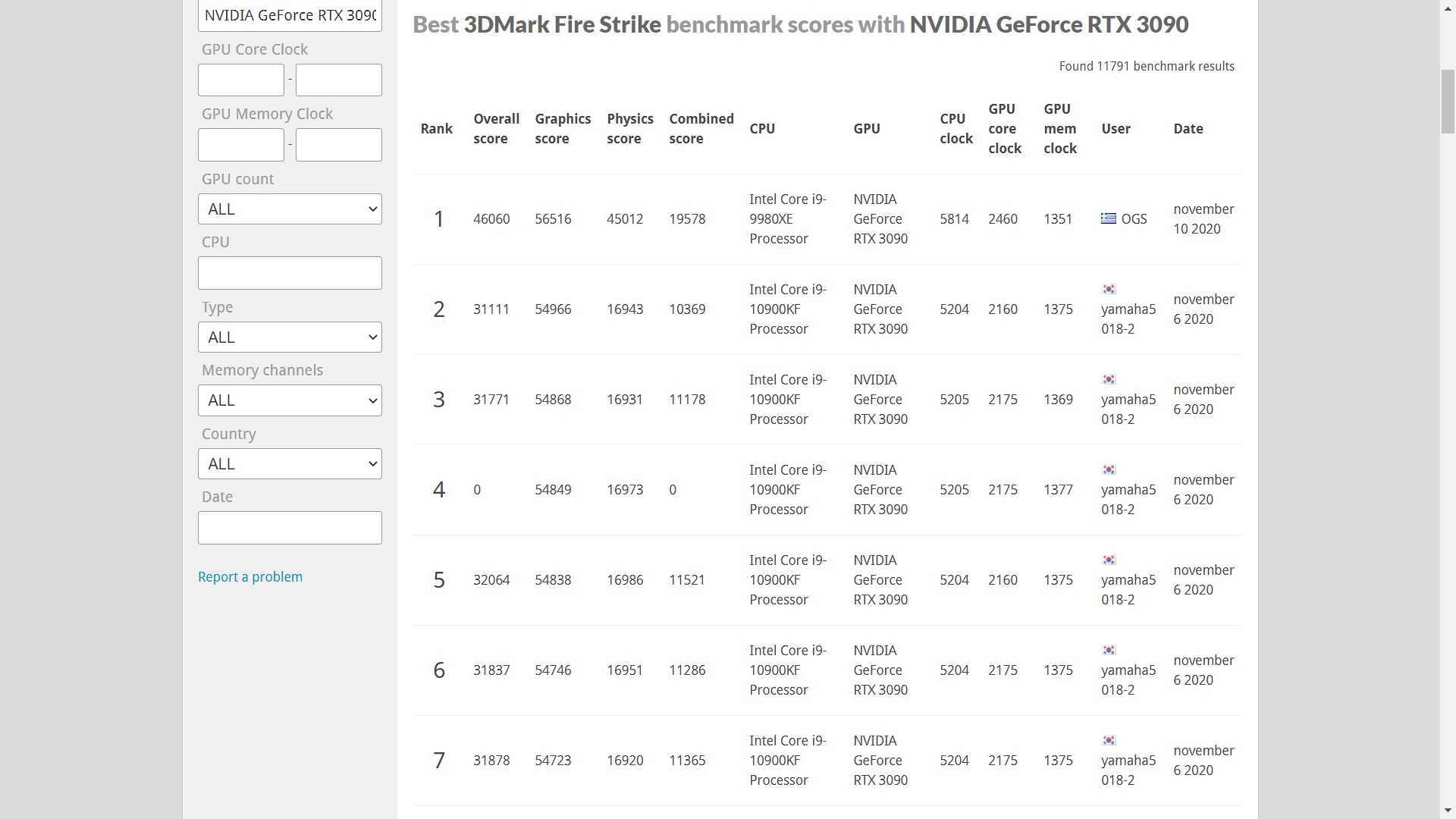Viewport: 1456px width, 819px height.
Task: Click Found 11791 benchmark results text
Action: pos(1147,67)
